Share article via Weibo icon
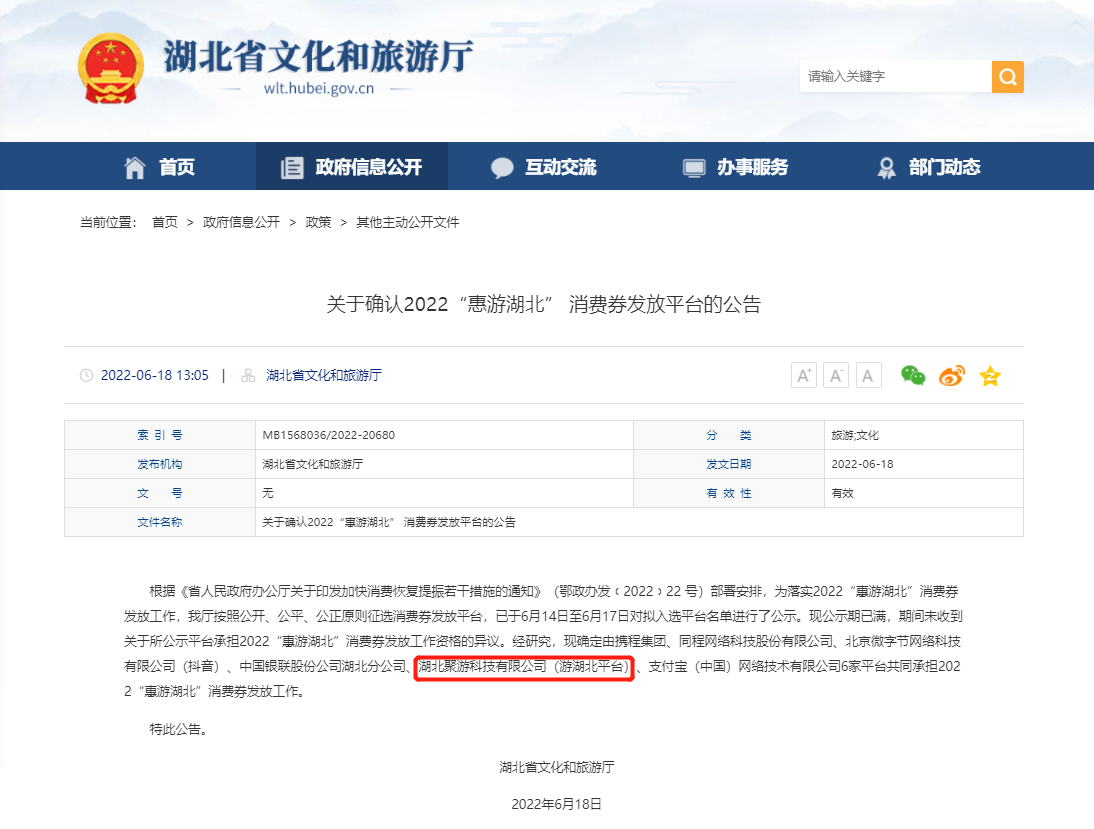The height and width of the screenshot is (829, 1094). 951,376
